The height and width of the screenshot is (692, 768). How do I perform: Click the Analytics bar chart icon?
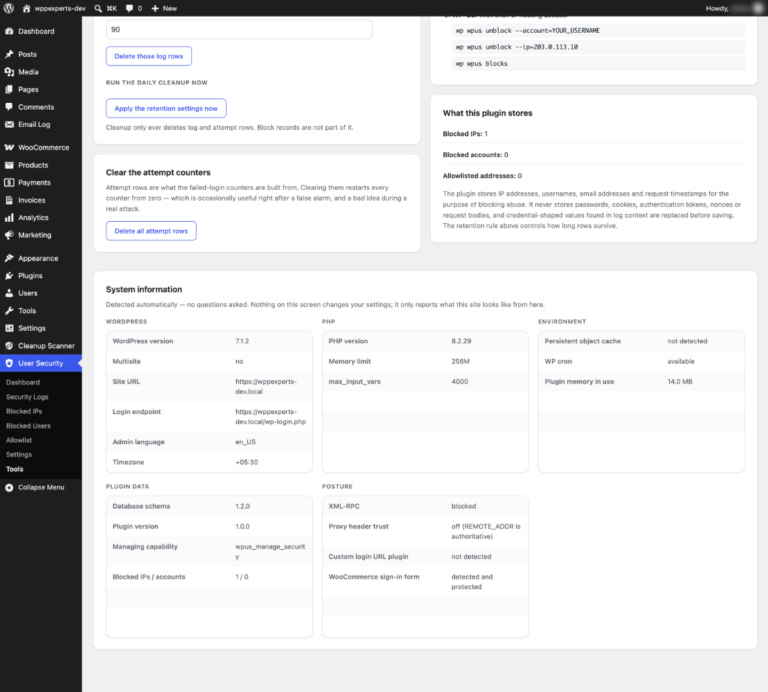click(x=9, y=217)
